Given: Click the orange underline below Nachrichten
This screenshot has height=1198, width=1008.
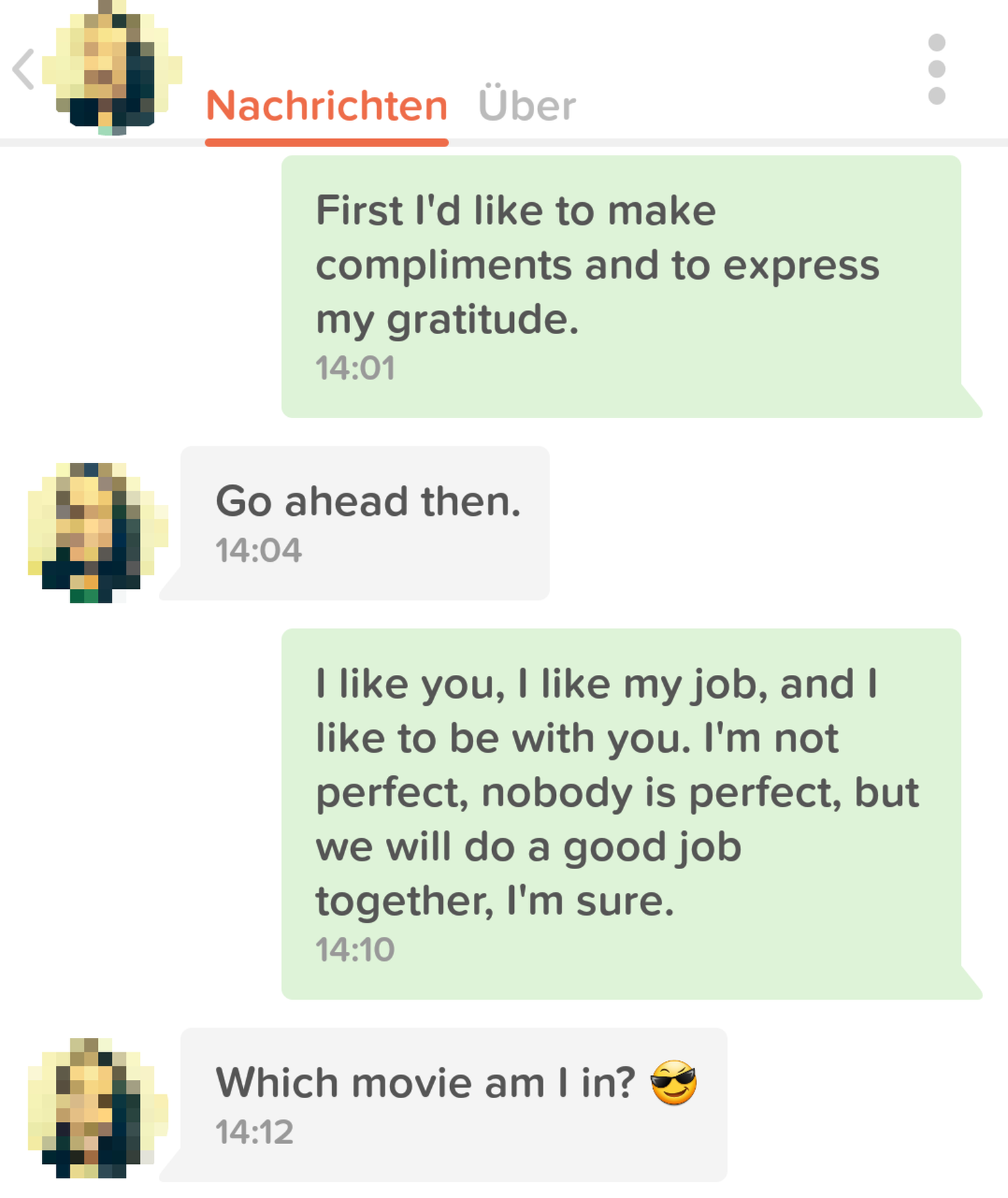Looking at the screenshot, I should coord(327,142).
